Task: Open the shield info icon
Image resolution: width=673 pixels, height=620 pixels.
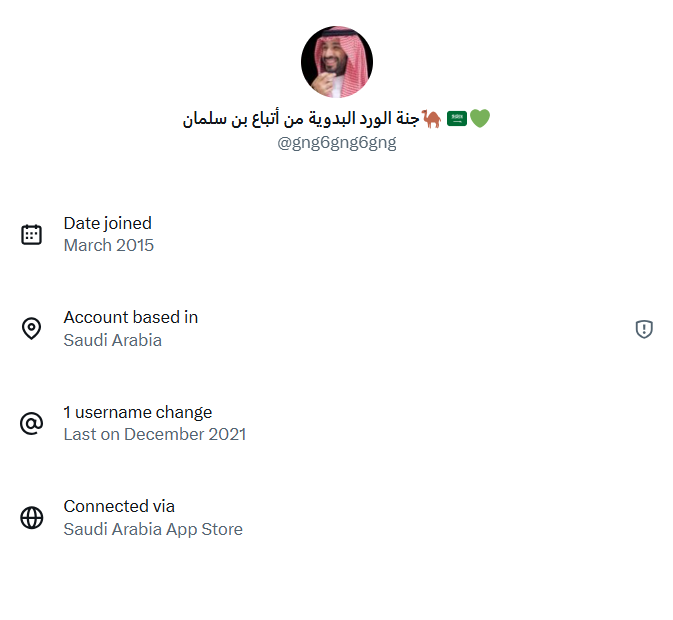Action: 644,329
